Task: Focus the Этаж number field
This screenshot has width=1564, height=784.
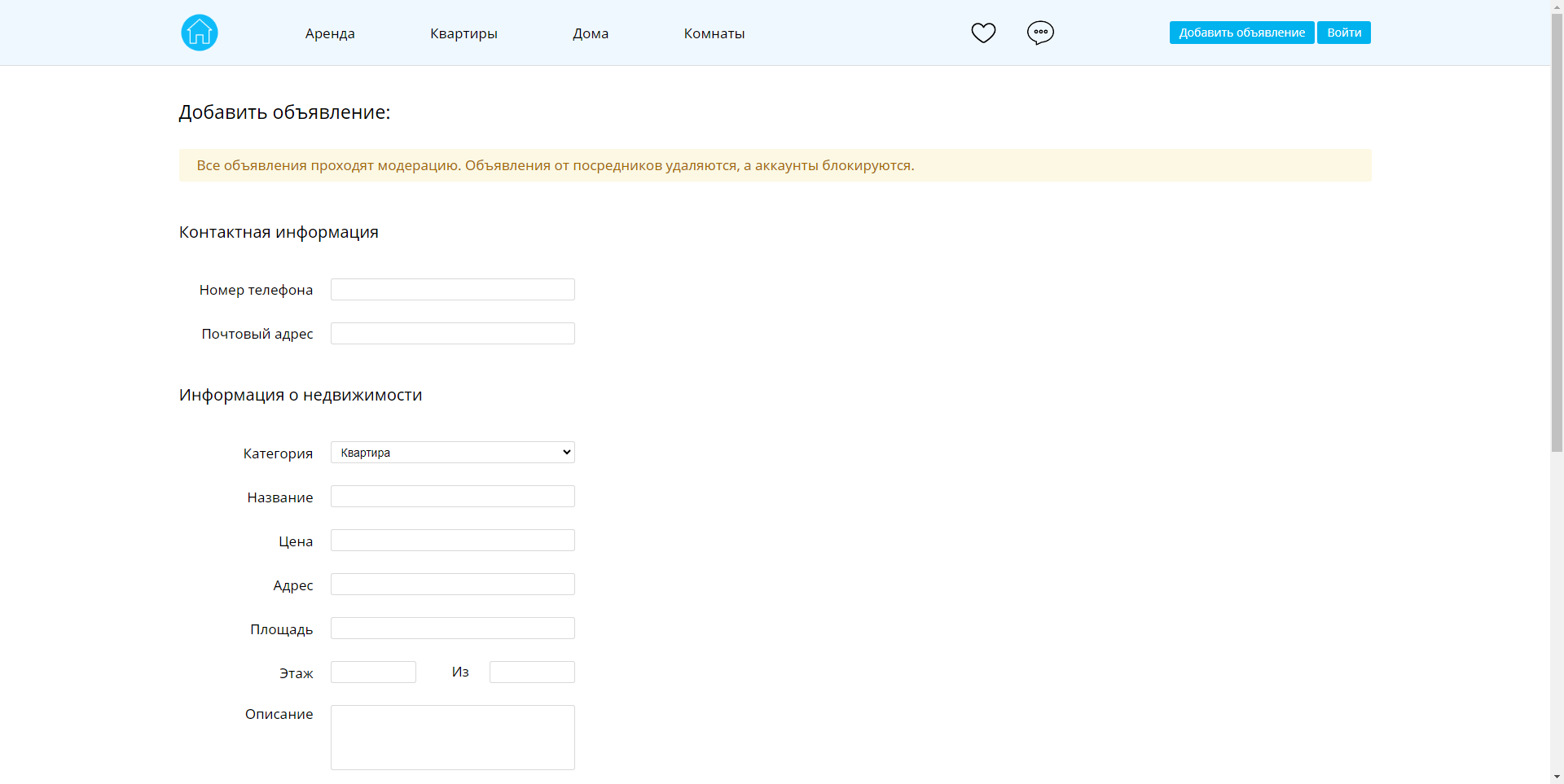Action: [x=373, y=672]
